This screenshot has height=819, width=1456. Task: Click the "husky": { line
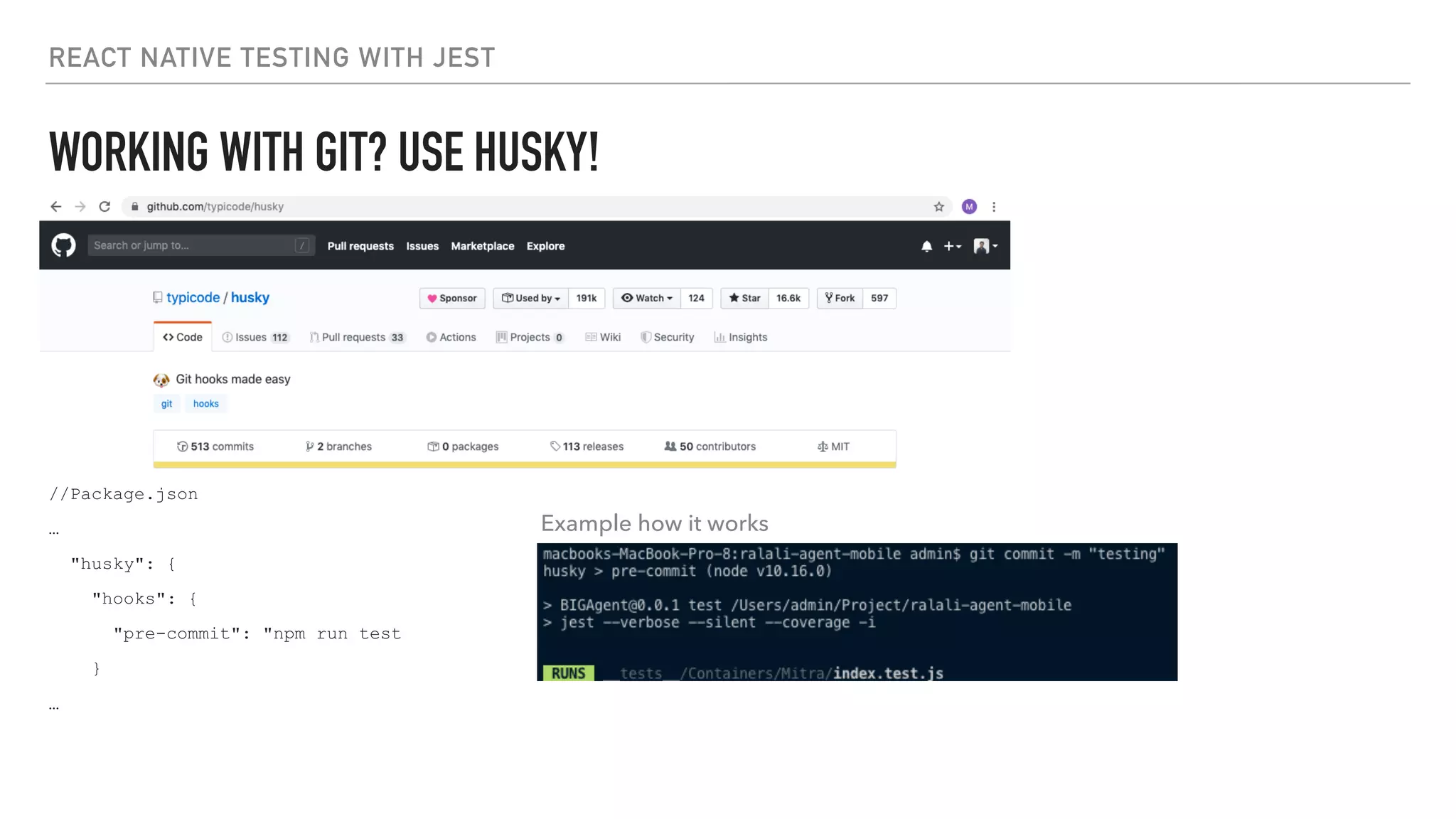click(123, 564)
